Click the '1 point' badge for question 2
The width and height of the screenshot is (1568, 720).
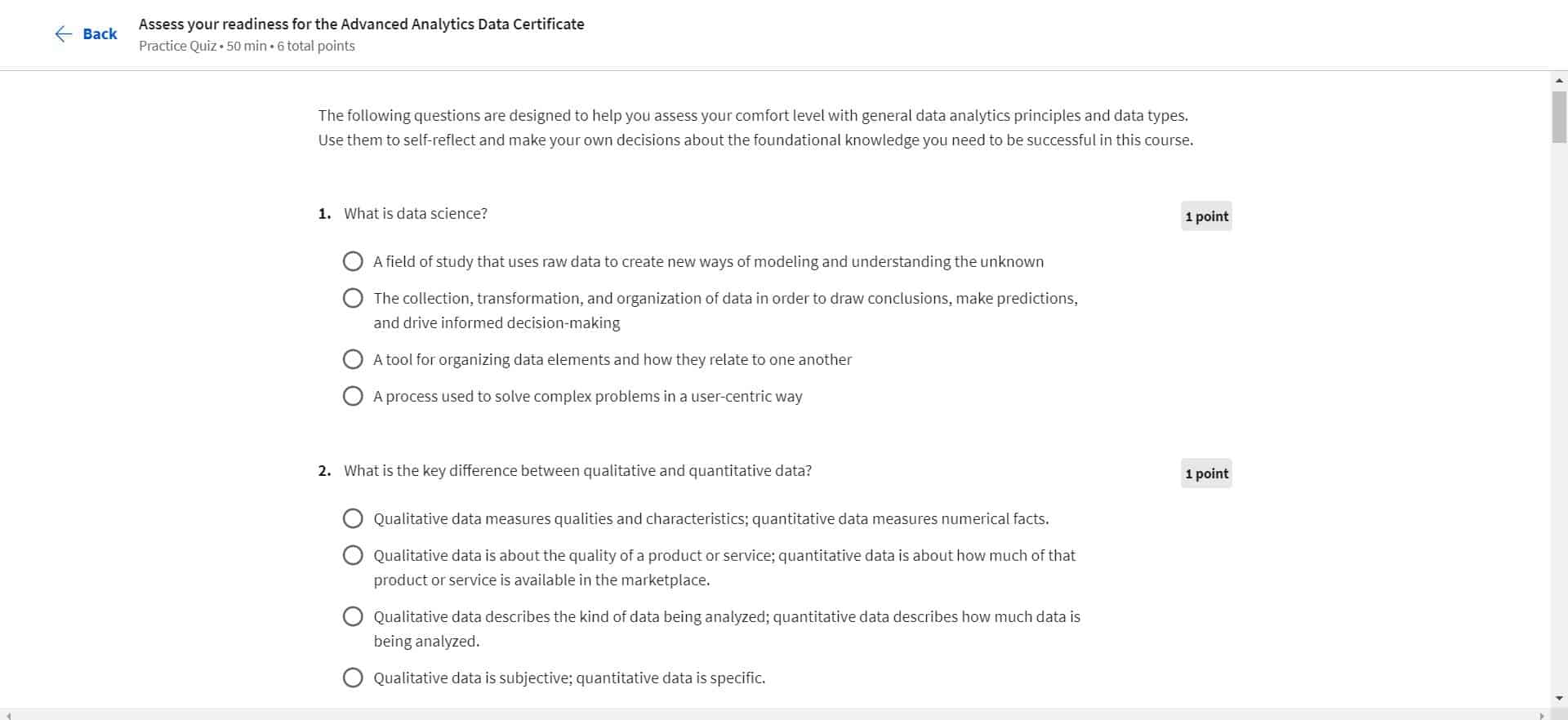pyautogui.click(x=1206, y=473)
